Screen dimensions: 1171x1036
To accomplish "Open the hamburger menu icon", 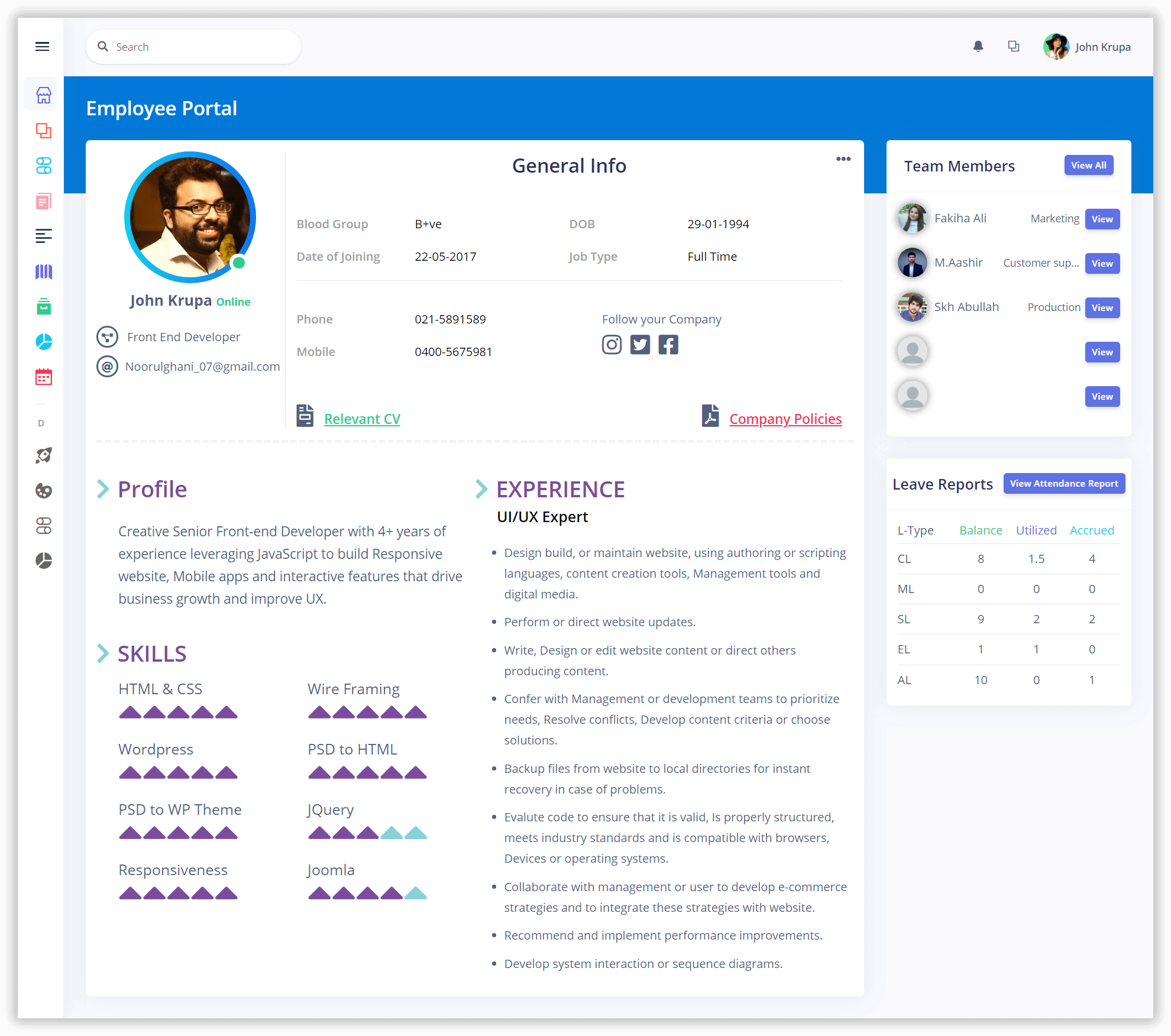I will point(42,47).
